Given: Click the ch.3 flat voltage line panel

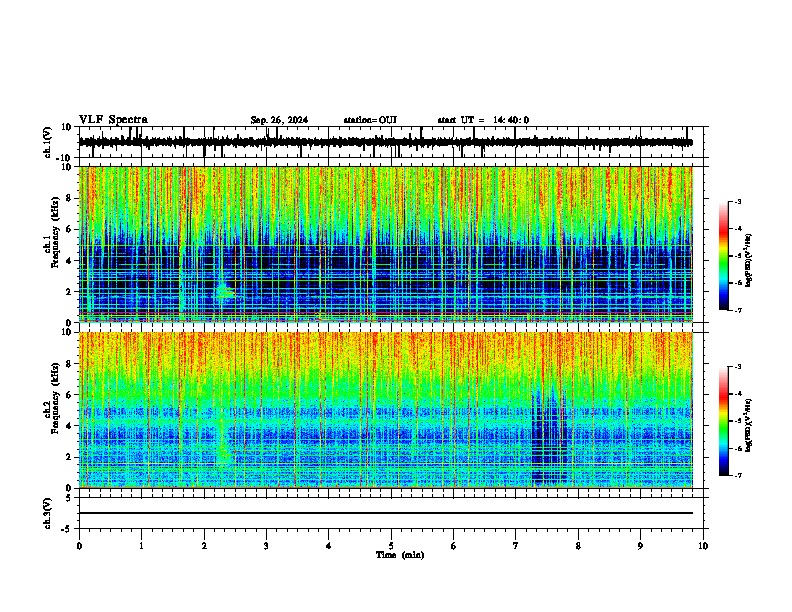Looking at the screenshot, I should [x=391, y=513].
